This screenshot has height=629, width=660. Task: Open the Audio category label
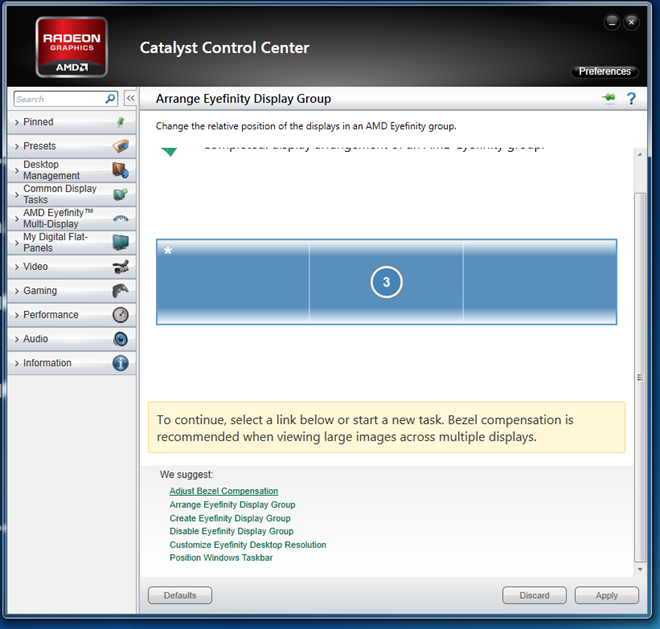[35, 339]
